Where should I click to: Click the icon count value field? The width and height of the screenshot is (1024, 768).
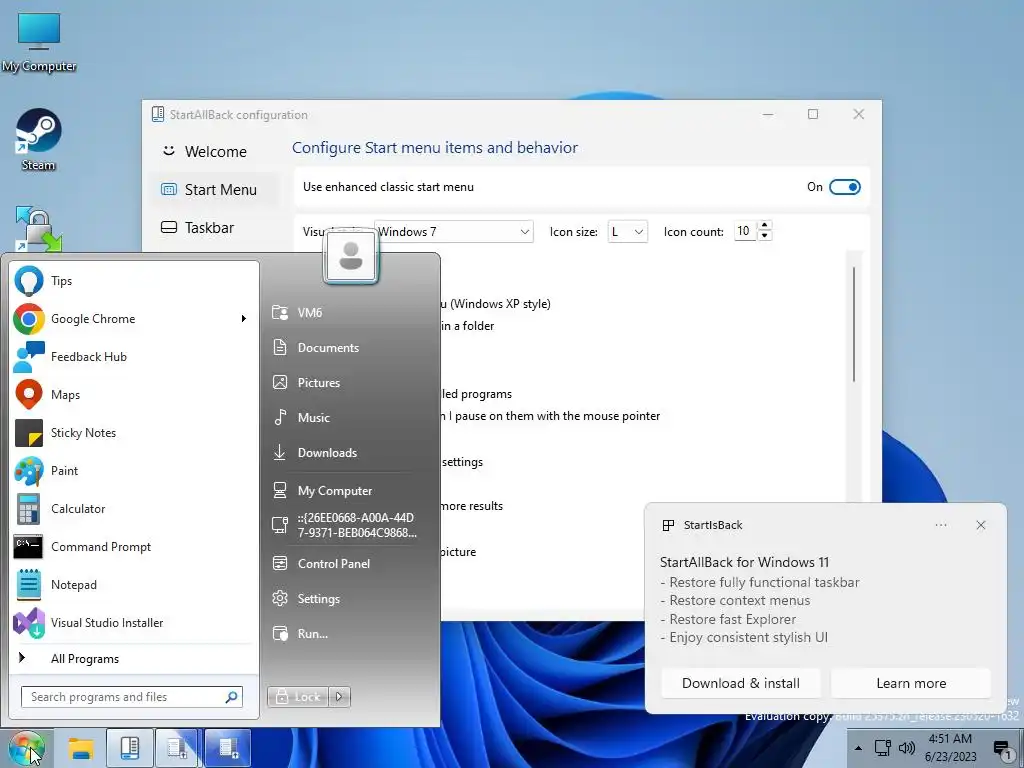coord(745,231)
